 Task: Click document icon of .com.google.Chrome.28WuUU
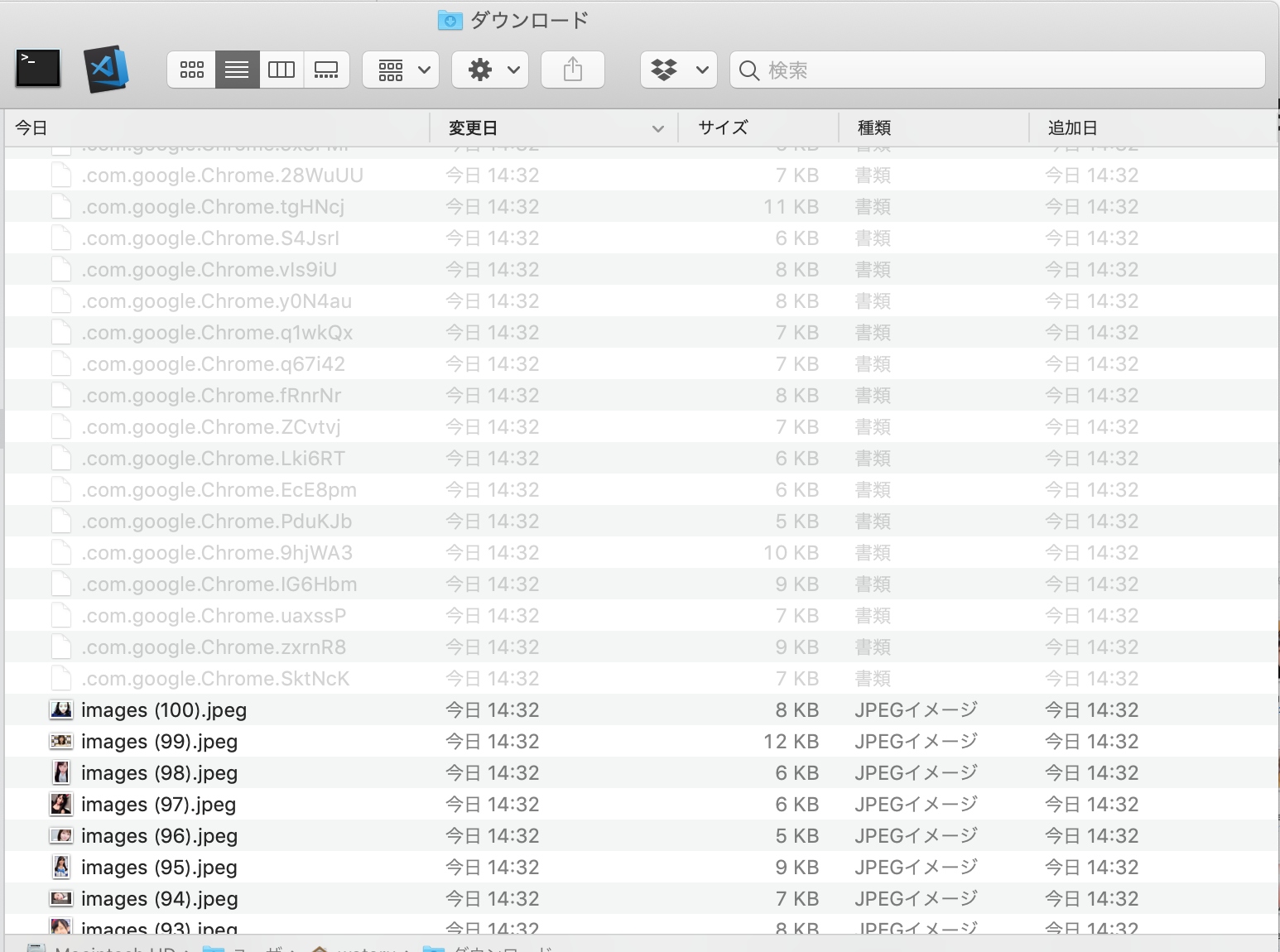coord(61,175)
